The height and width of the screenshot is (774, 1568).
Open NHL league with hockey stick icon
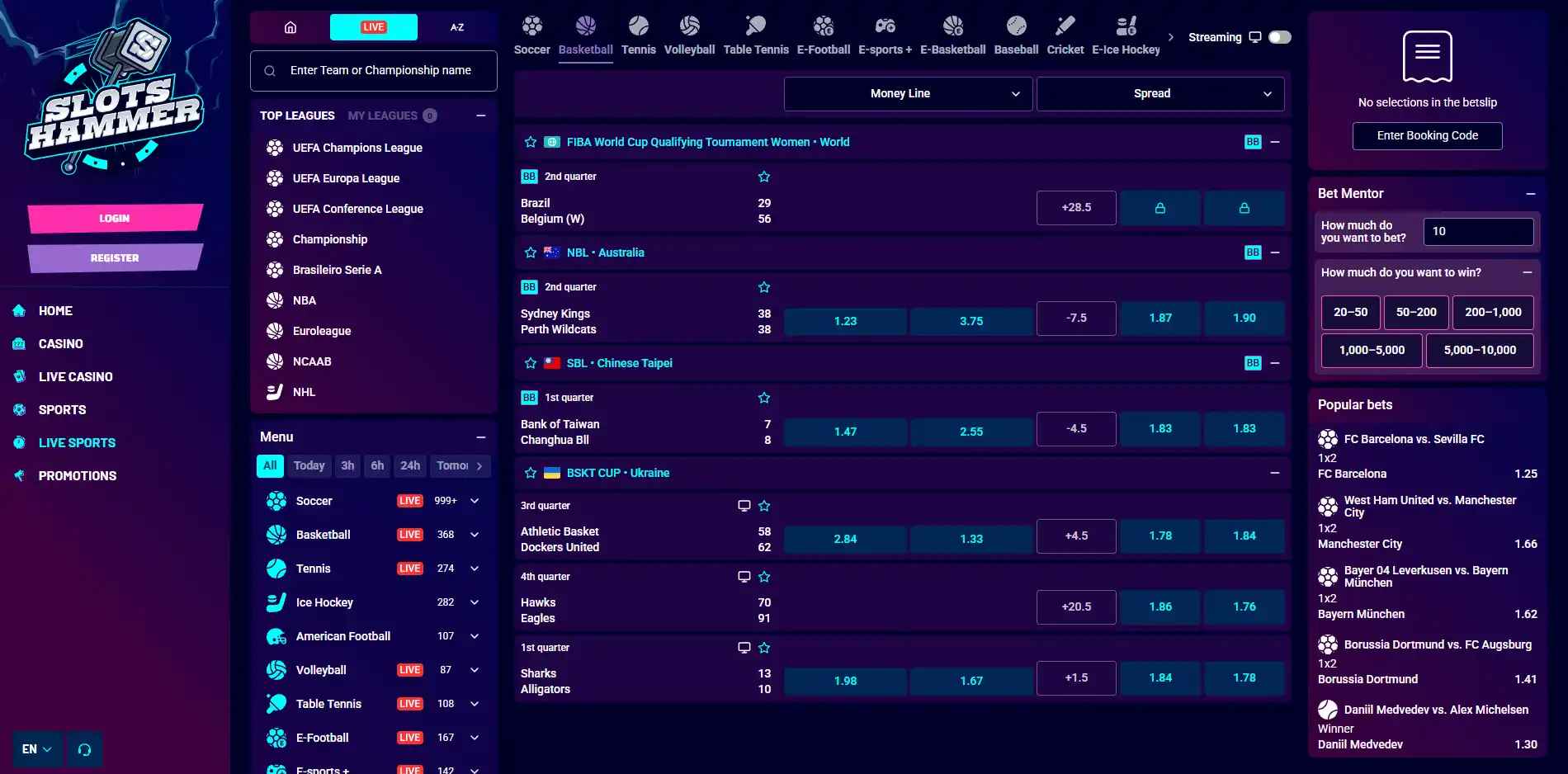coord(275,392)
